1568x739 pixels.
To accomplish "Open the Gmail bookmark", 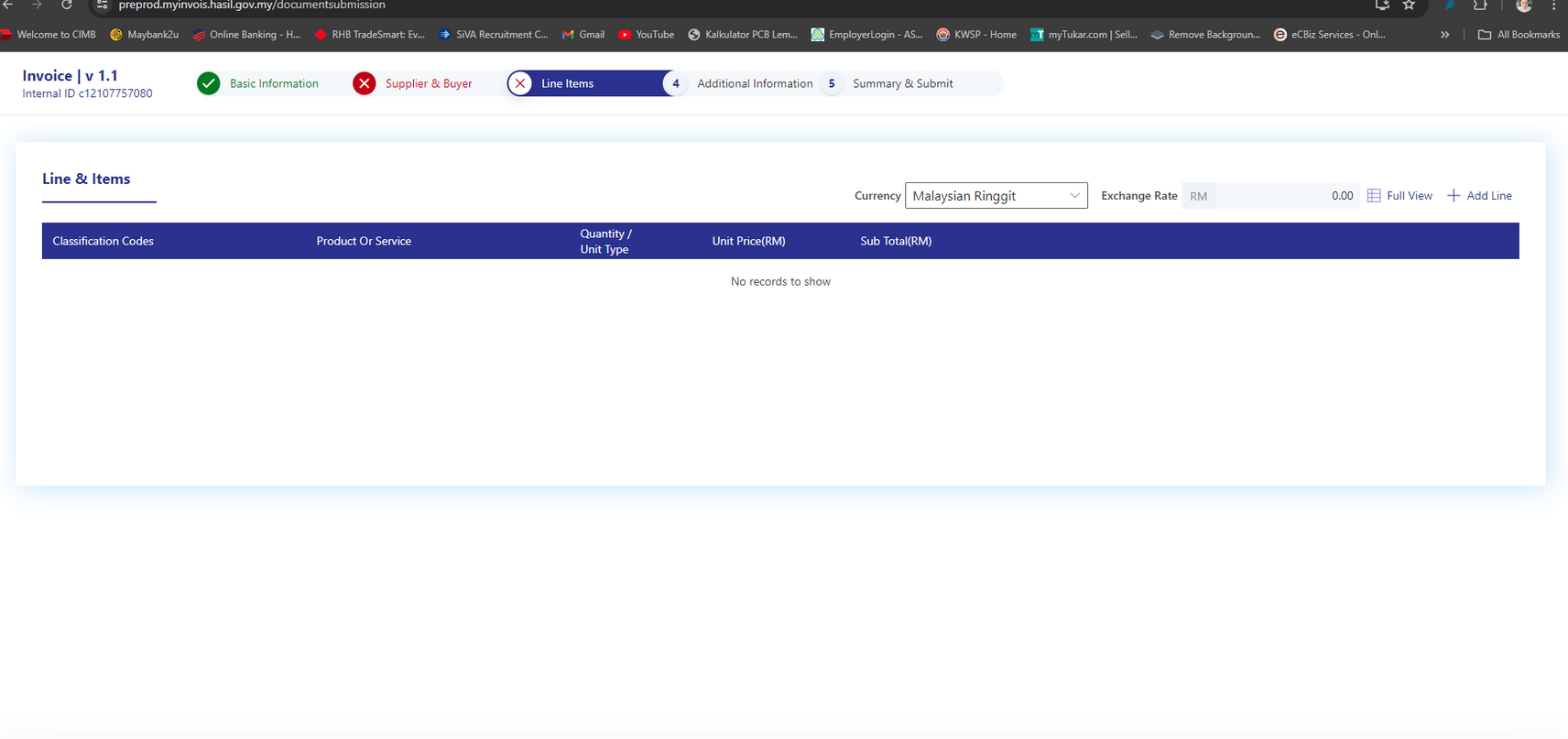I will point(583,35).
